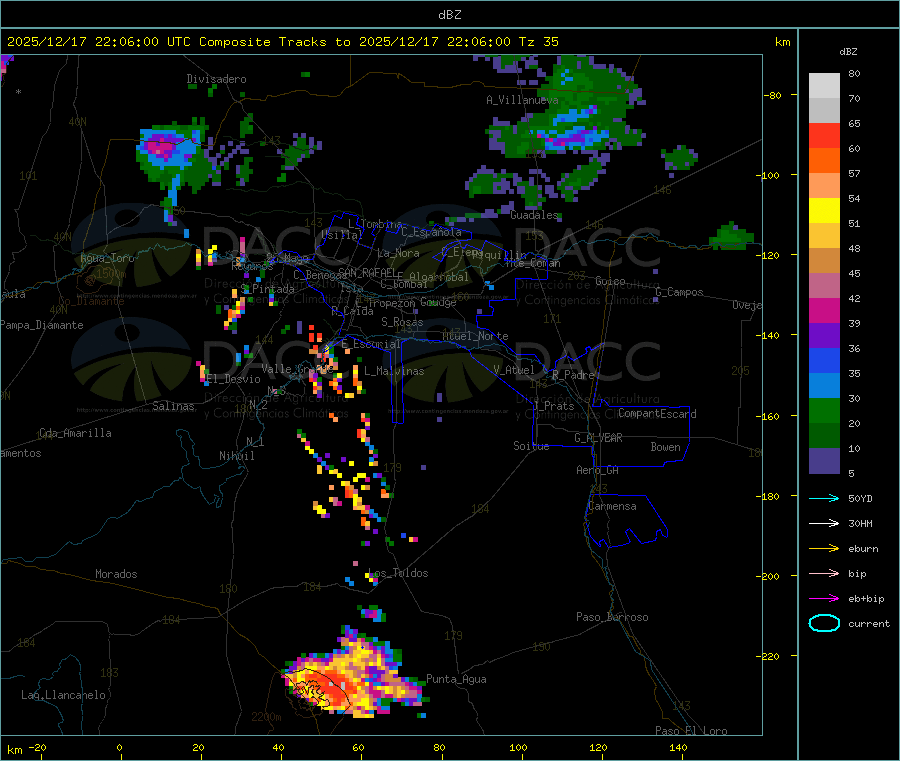Click the '140' tick on the horizontal km axis

pyautogui.click(x=678, y=747)
